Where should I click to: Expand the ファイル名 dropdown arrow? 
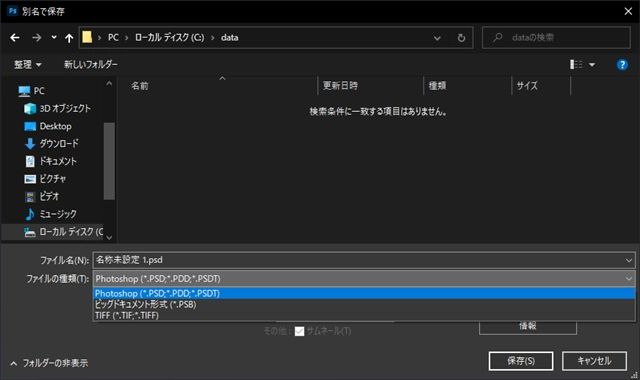tap(629, 260)
